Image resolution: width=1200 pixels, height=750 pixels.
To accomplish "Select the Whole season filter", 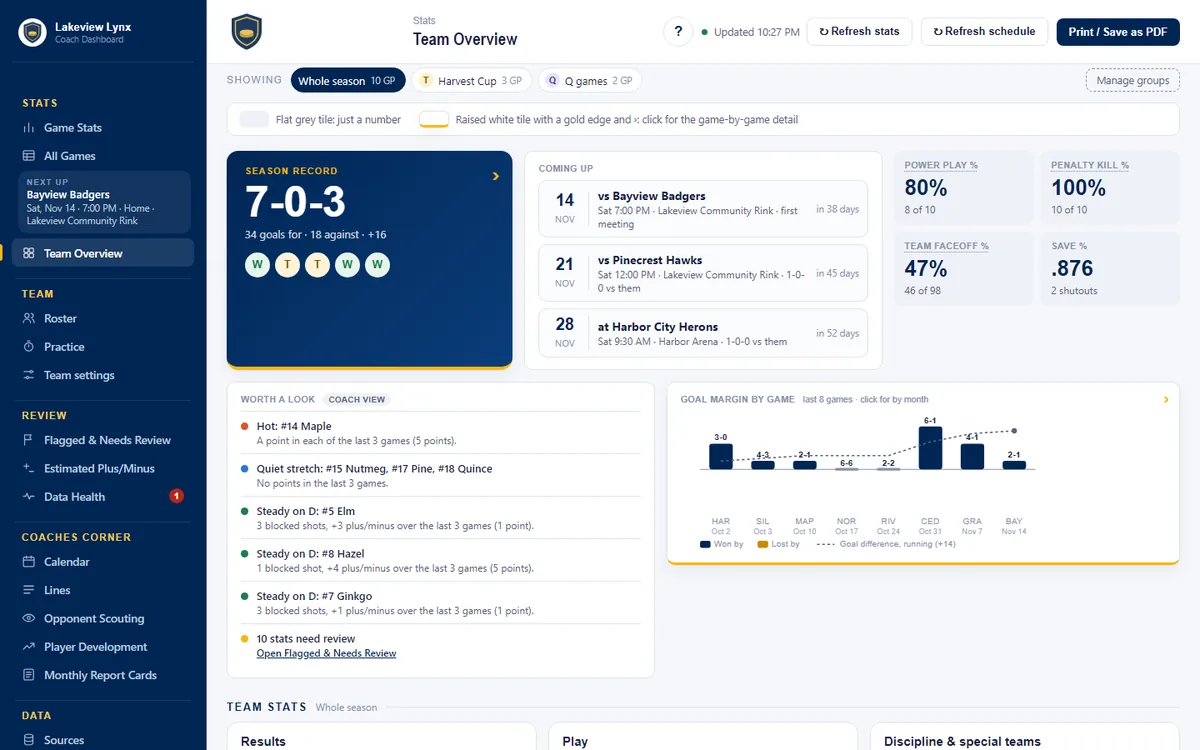I will 348,81.
